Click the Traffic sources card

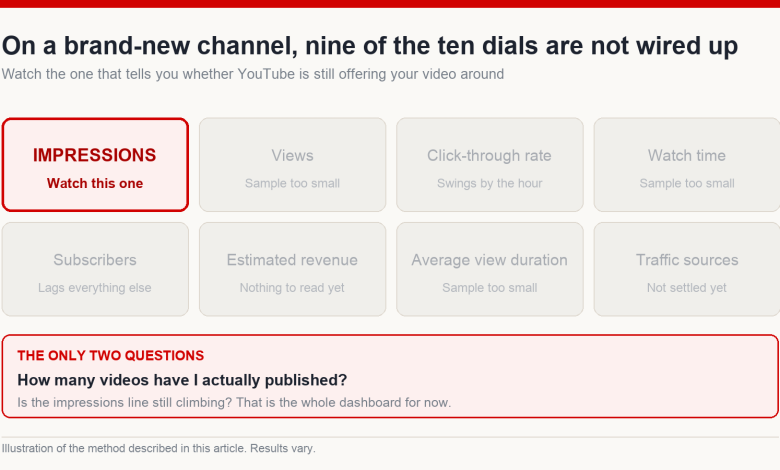click(687, 269)
